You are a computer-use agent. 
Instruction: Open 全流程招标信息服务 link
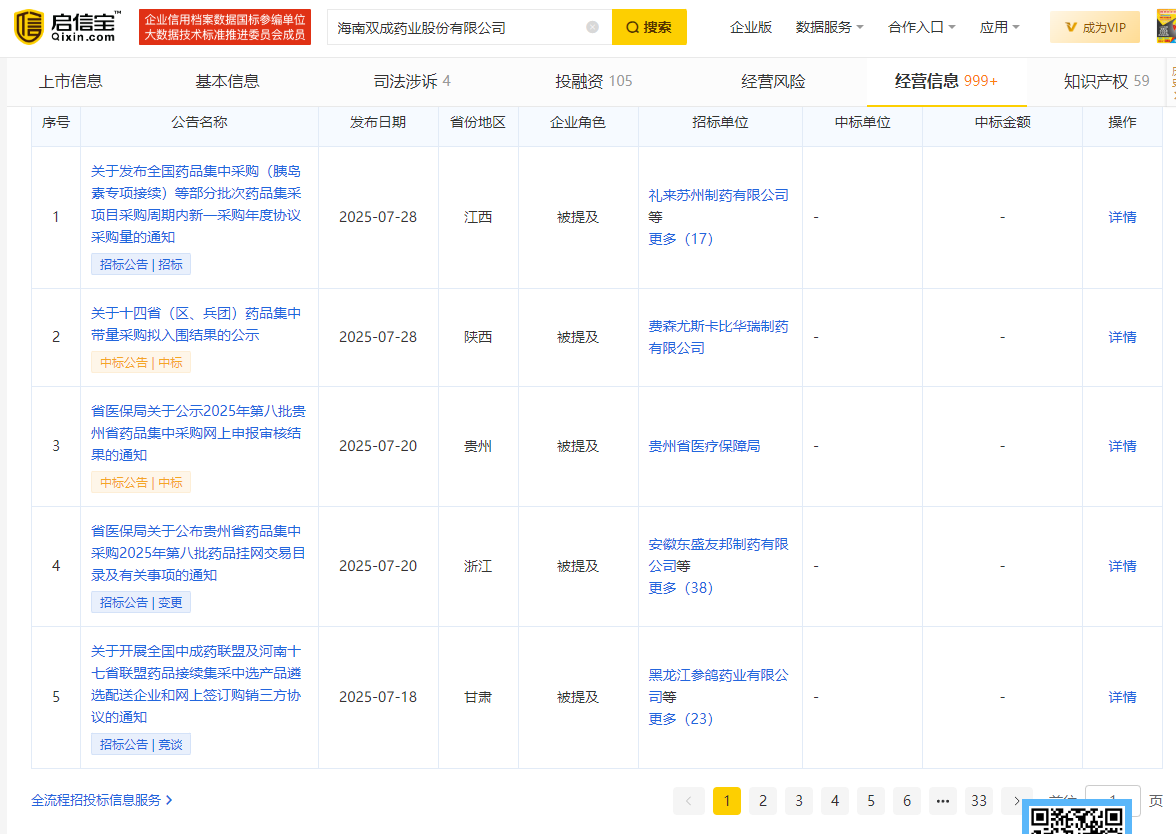102,800
